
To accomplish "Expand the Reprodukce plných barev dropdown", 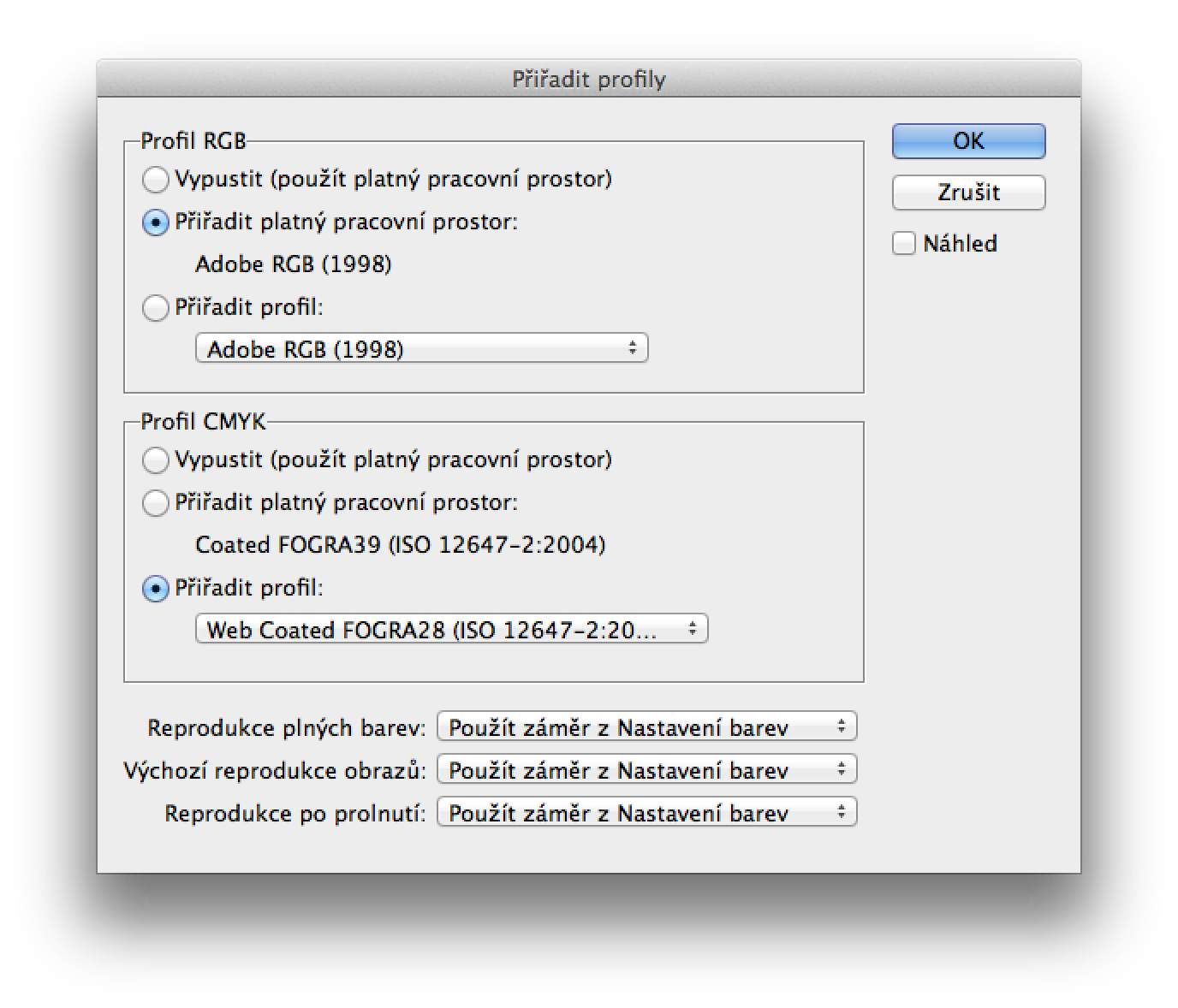I will click(647, 727).
